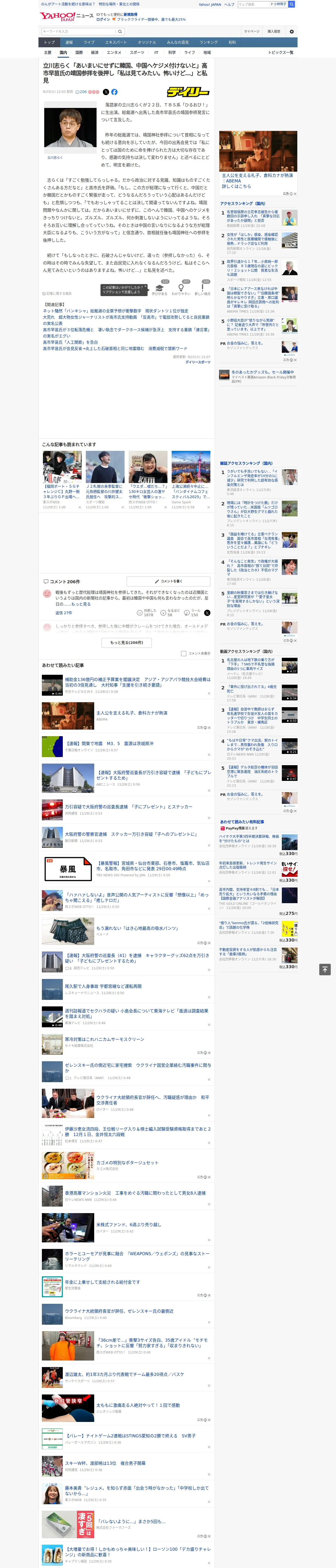
Task: Open the article's 206 comments bubble
Action: (x=81, y=92)
